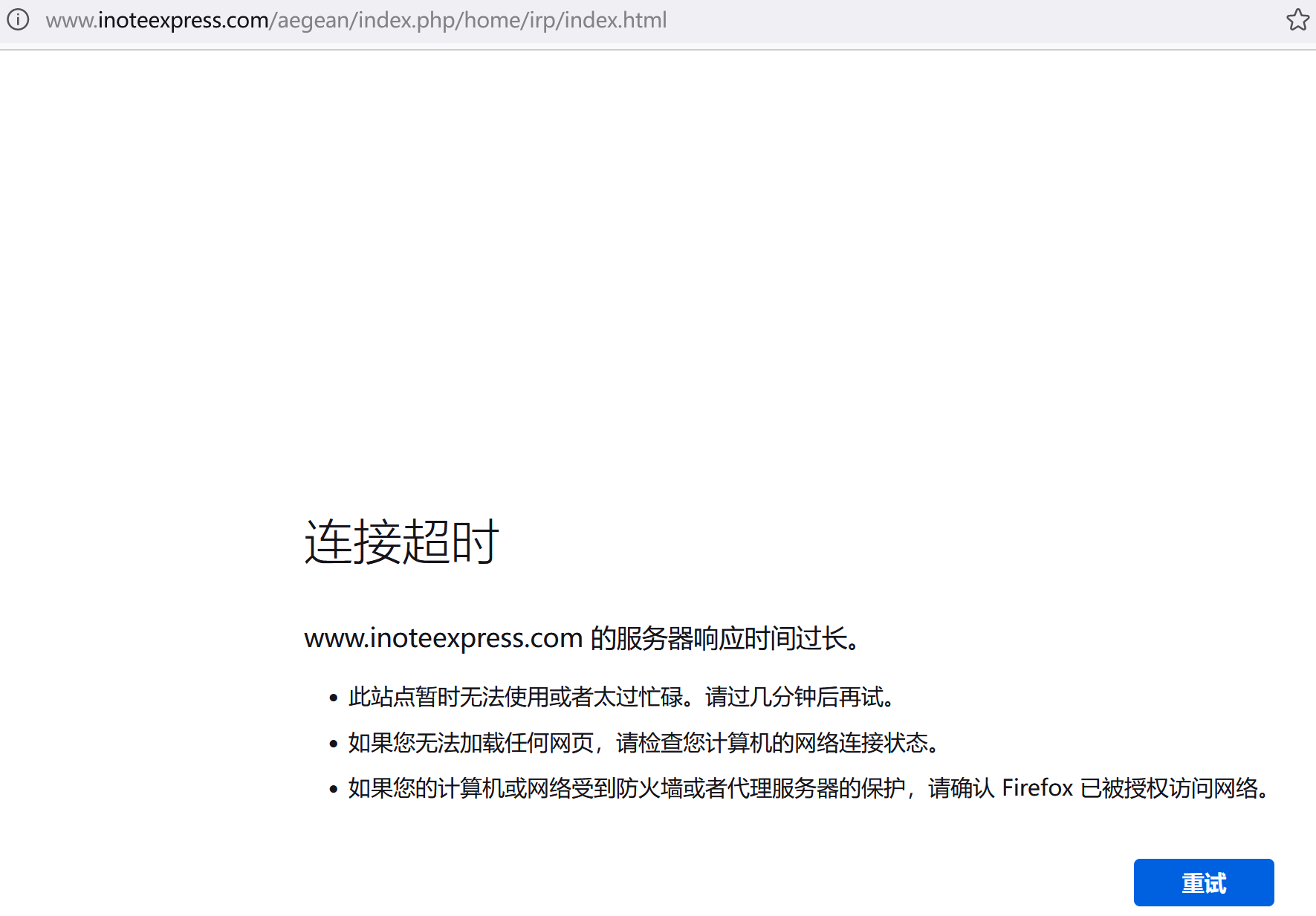
Task: Select the 连接超时 heading text
Action: point(402,542)
